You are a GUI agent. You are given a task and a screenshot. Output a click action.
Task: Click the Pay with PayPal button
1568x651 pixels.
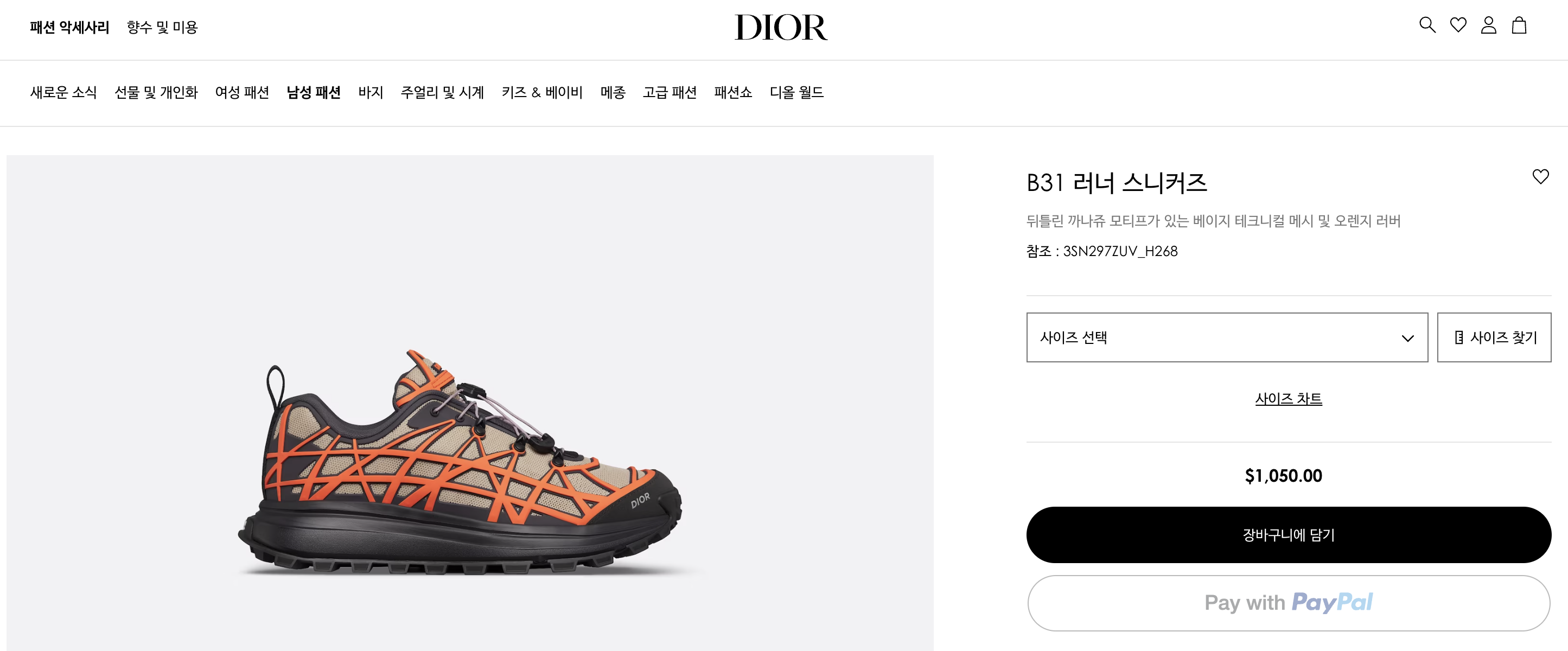pyautogui.click(x=1288, y=603)
